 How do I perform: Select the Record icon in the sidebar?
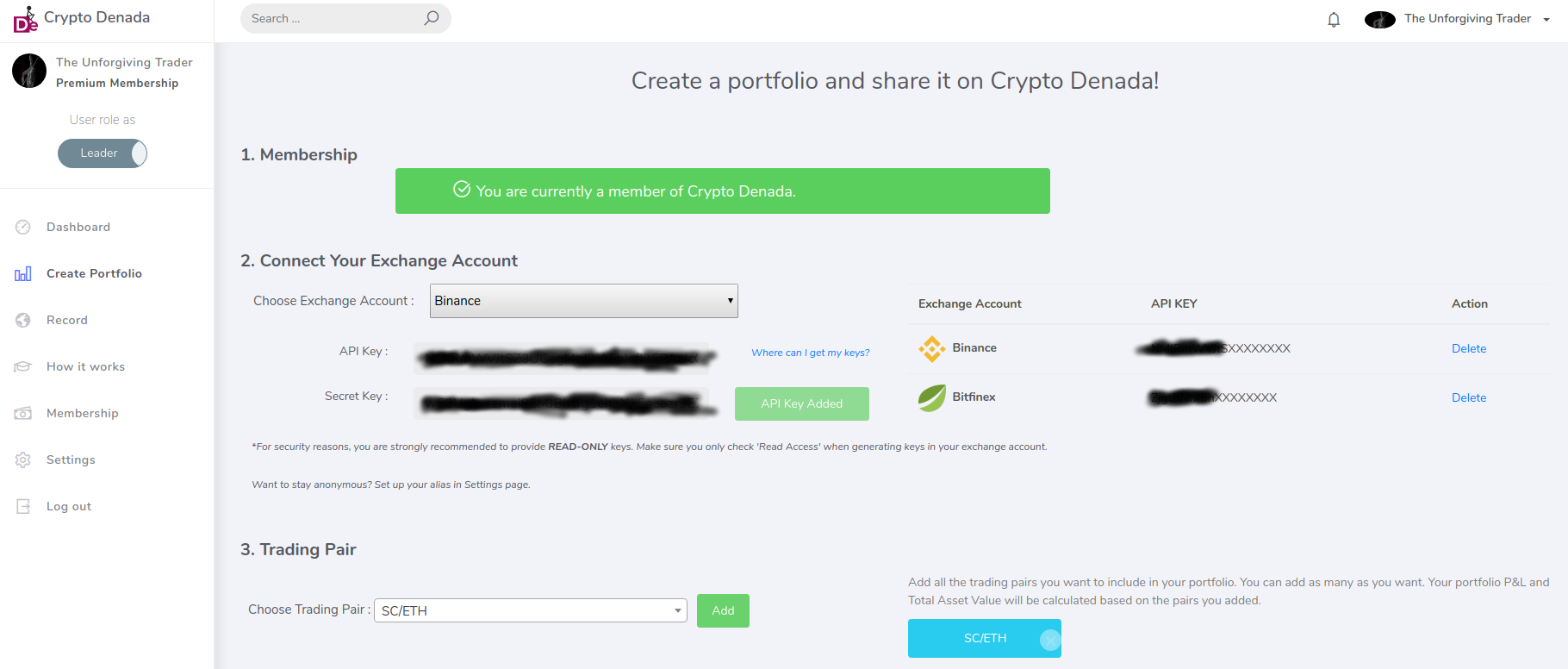coord(23,320)
